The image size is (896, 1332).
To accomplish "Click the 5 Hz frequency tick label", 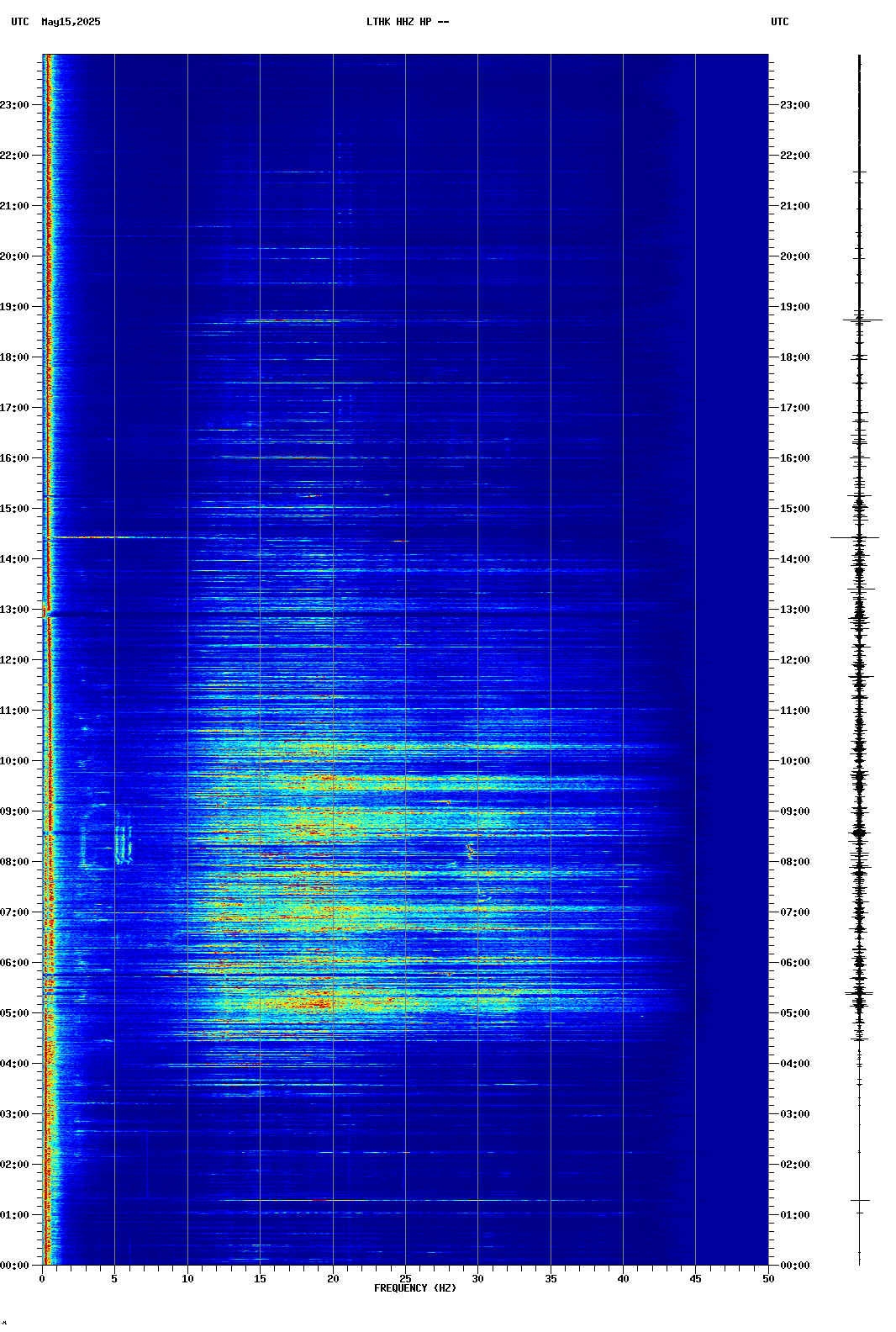I will (114, 1279).
